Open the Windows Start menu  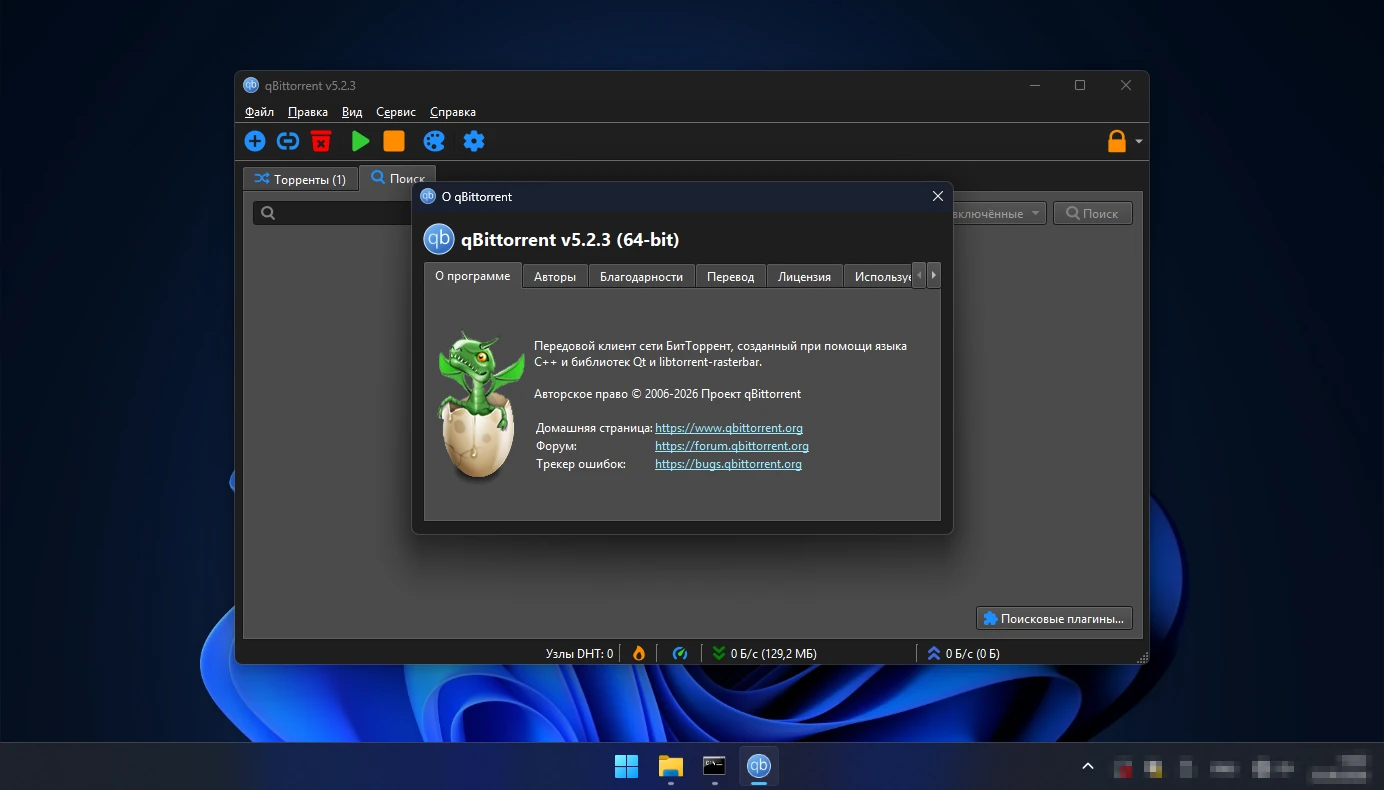(626, 766)
